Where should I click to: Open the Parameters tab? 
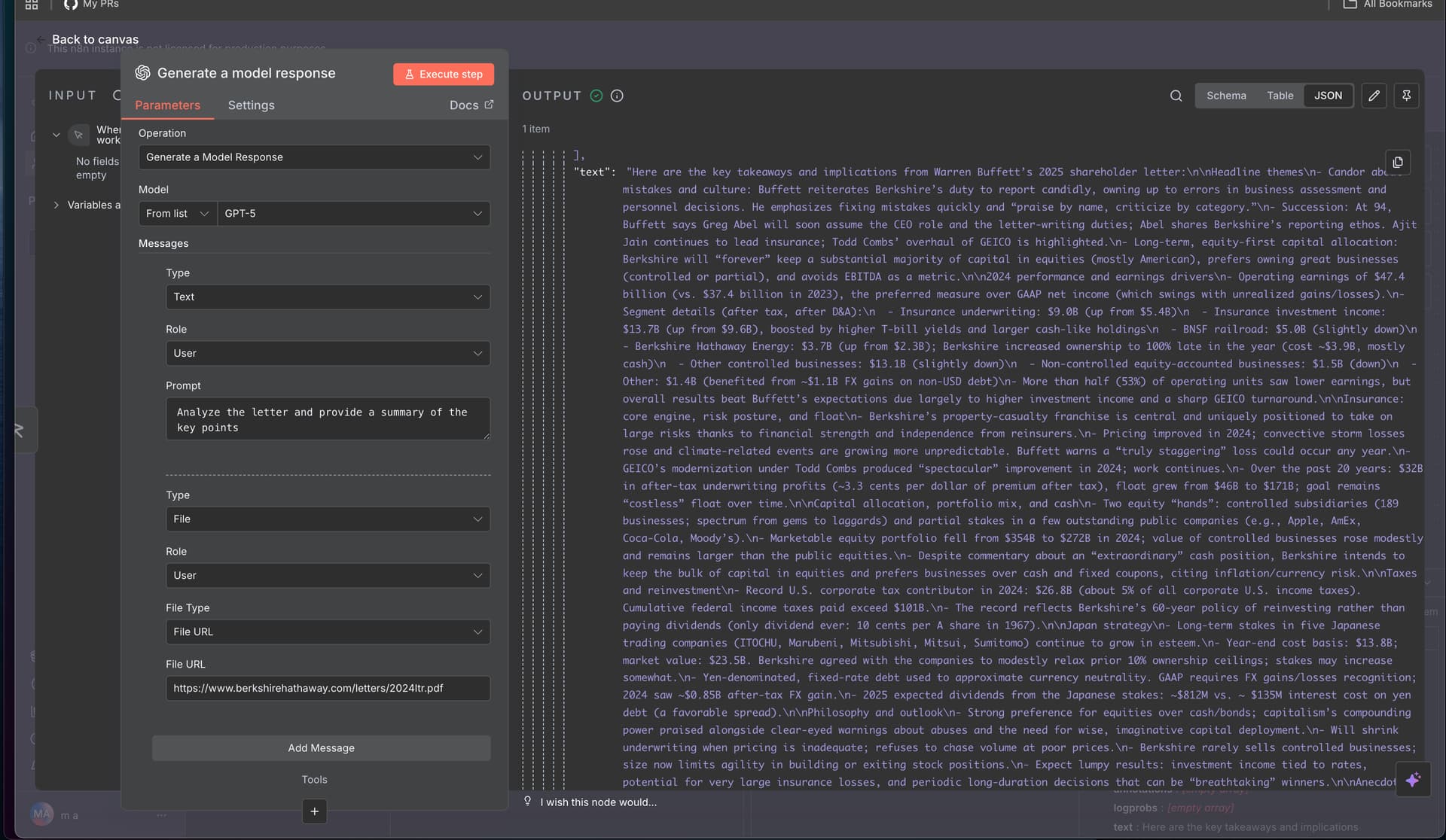pos(167,105)
